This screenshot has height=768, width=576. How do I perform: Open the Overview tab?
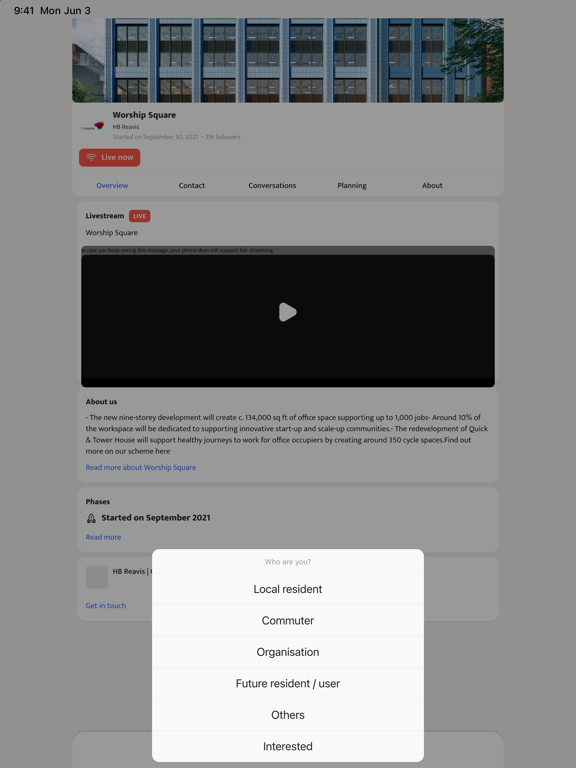[x=112, y=186]
